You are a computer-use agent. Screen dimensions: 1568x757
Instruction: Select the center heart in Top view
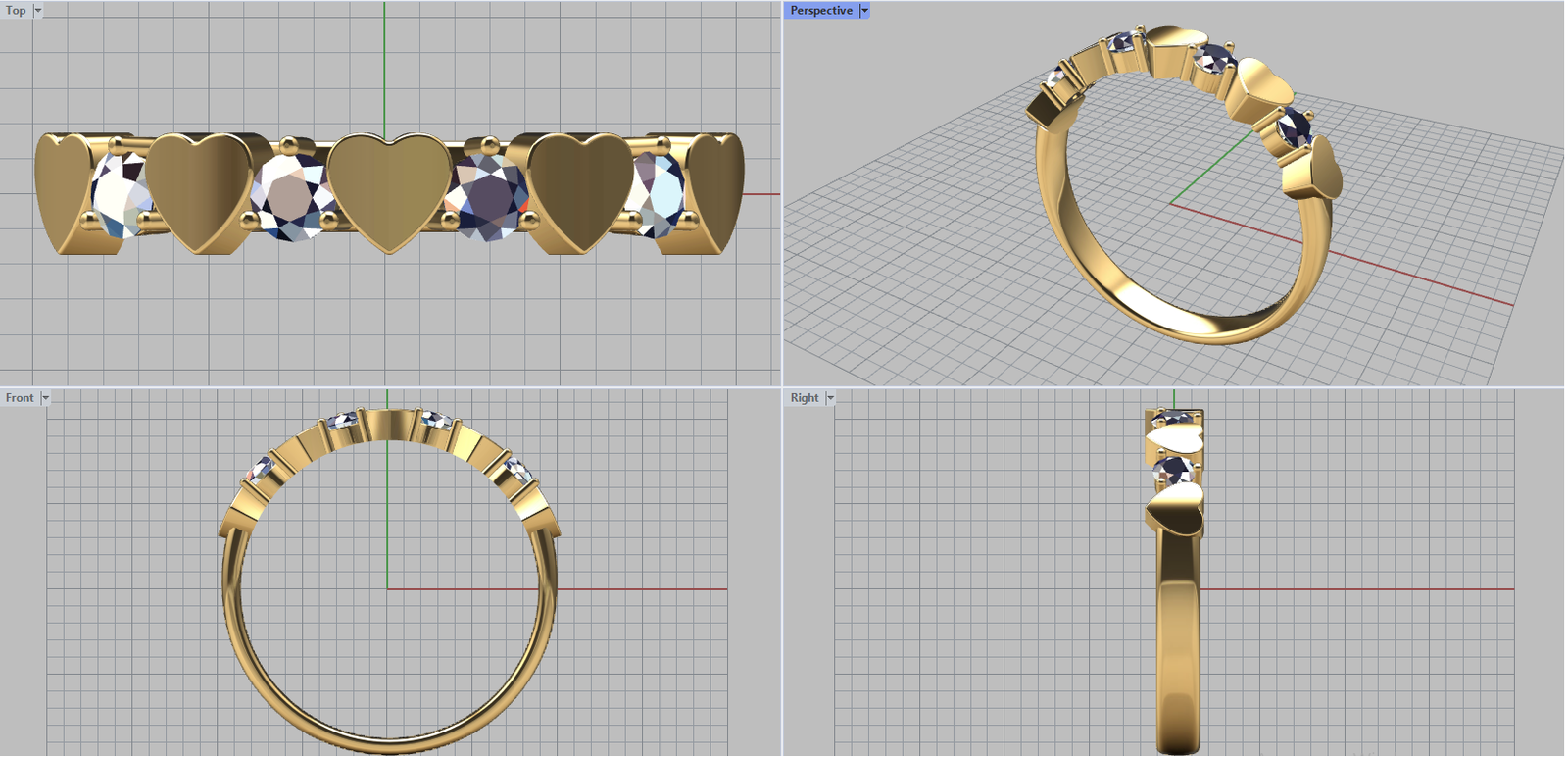coord(389,191)
